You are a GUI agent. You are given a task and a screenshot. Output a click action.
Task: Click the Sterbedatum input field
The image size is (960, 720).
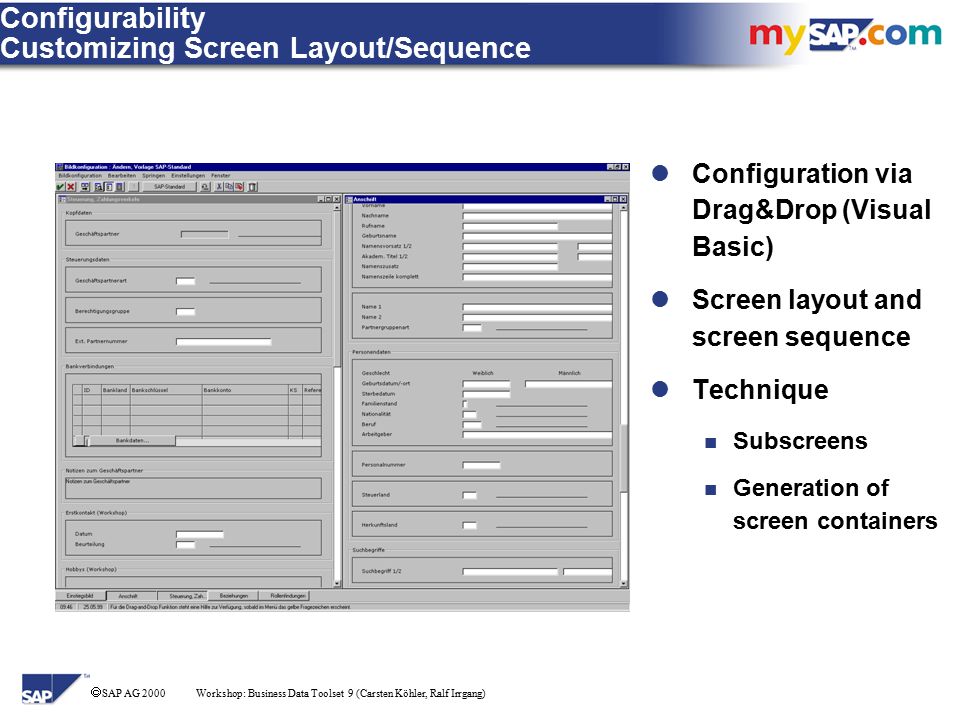click(x=486, y=394)
